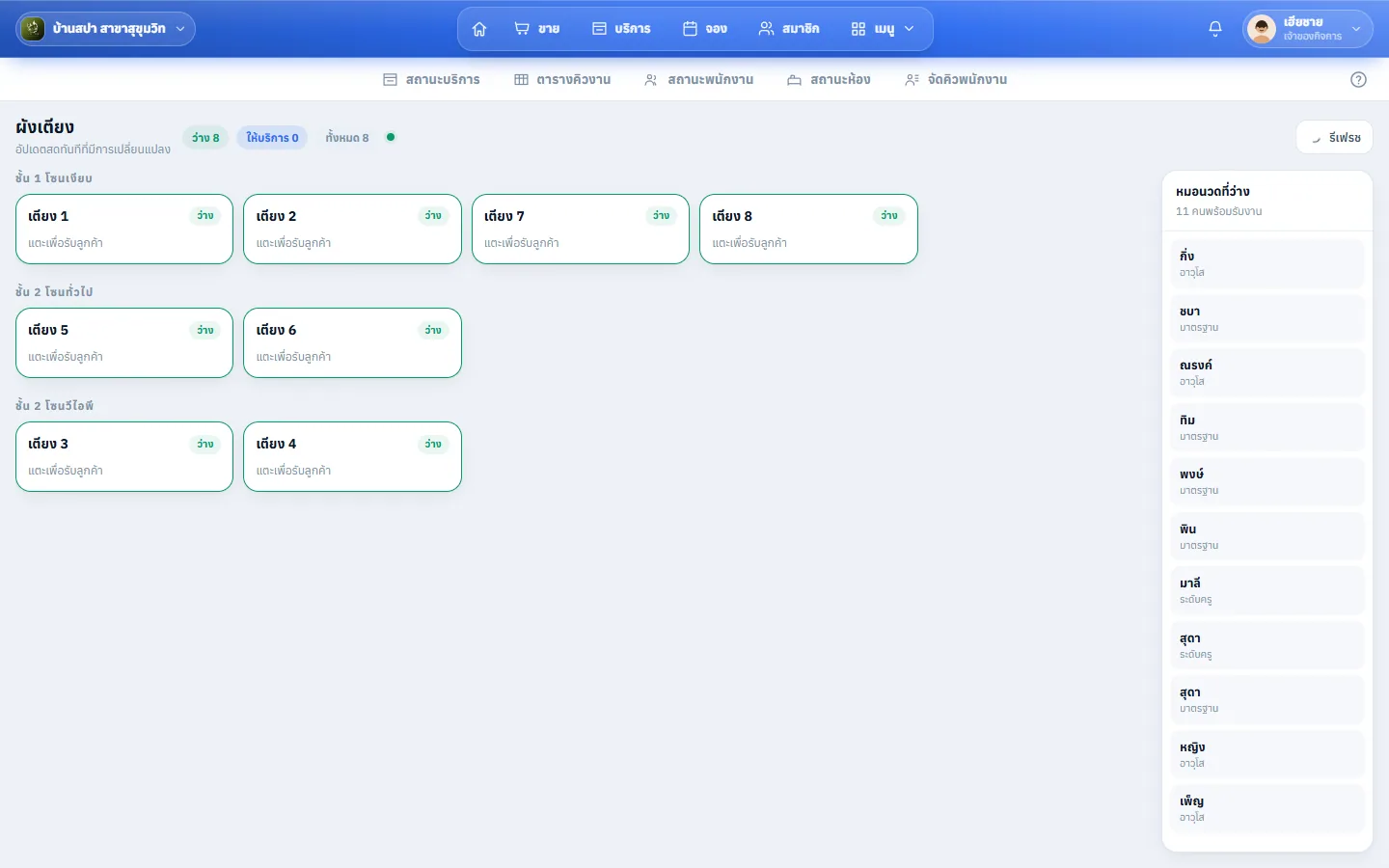Screen dimensions: 1389x868
Task: Click the ผังเตียง heading
Action: (44, 127)
